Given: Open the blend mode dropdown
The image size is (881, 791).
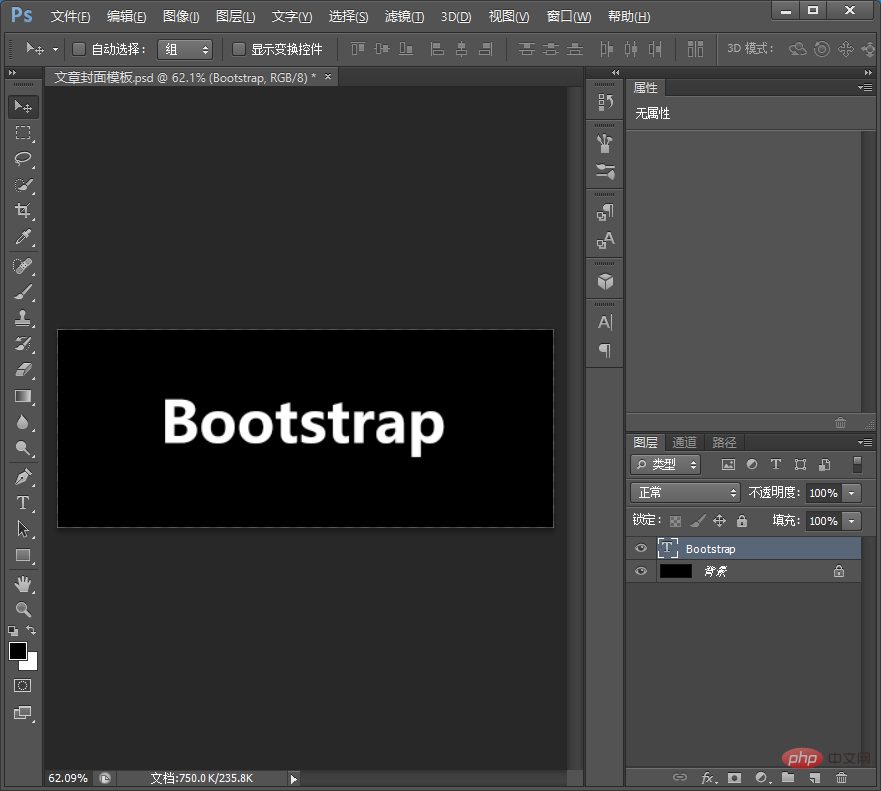Looking at the screenshot, I should point(685,493).
